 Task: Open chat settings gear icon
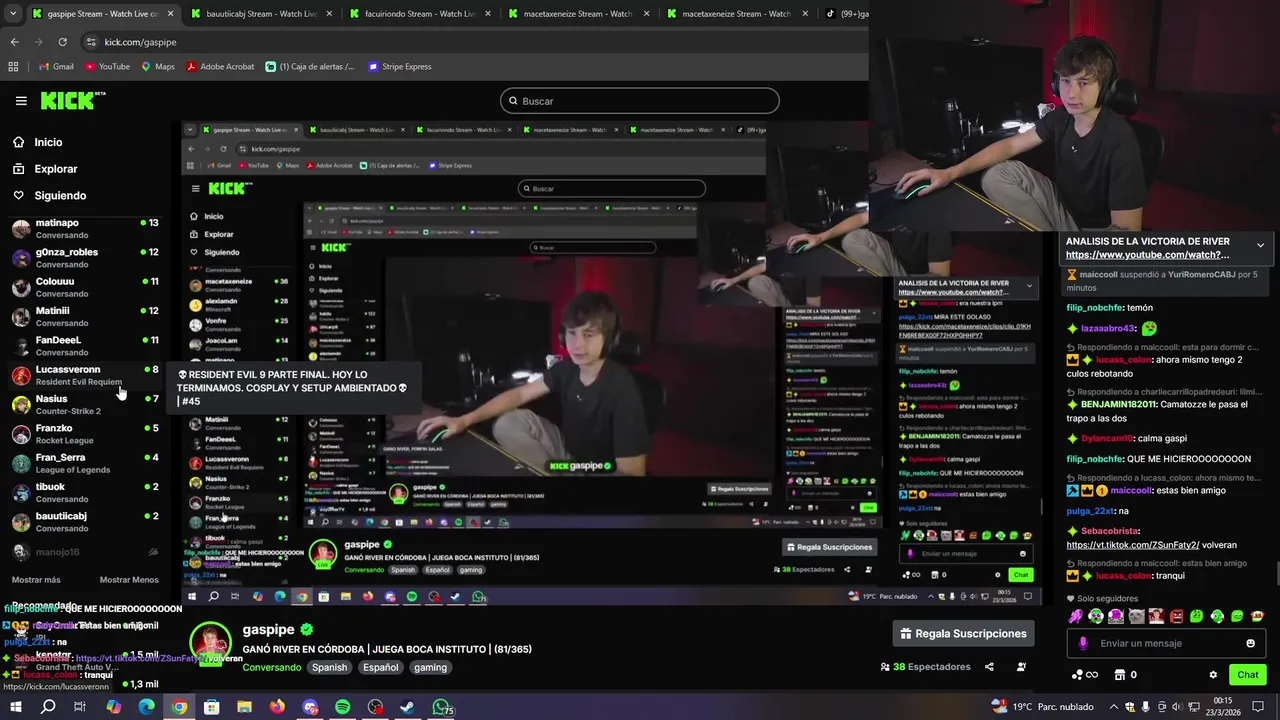(x=1213, y=675)
